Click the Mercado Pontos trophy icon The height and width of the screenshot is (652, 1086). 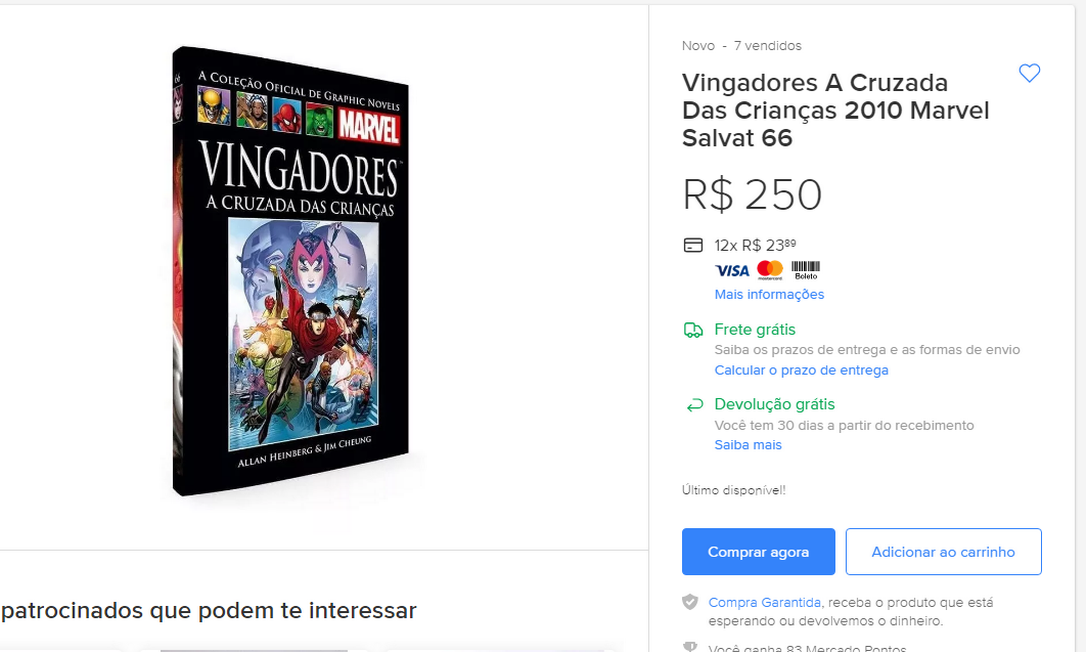[x=690, y=647]
